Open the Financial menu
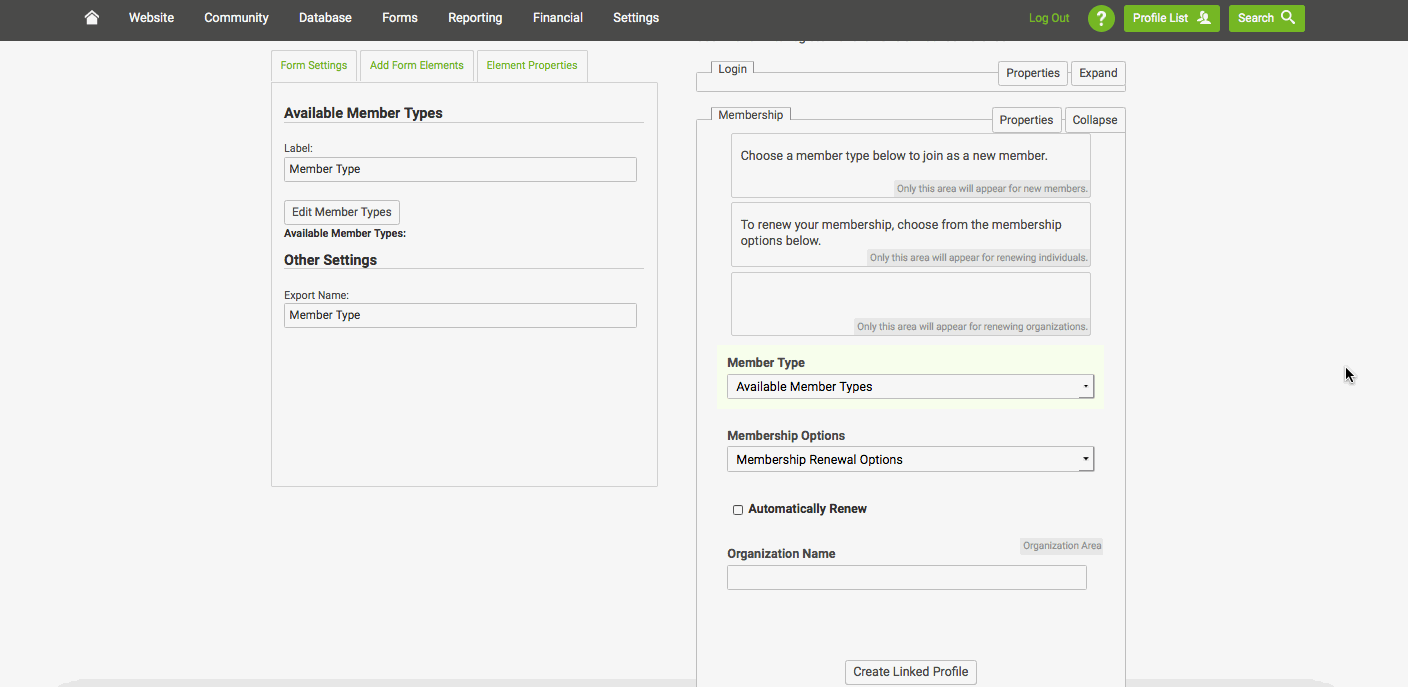This screenshot has height=687, width=1408. (558, 18)
